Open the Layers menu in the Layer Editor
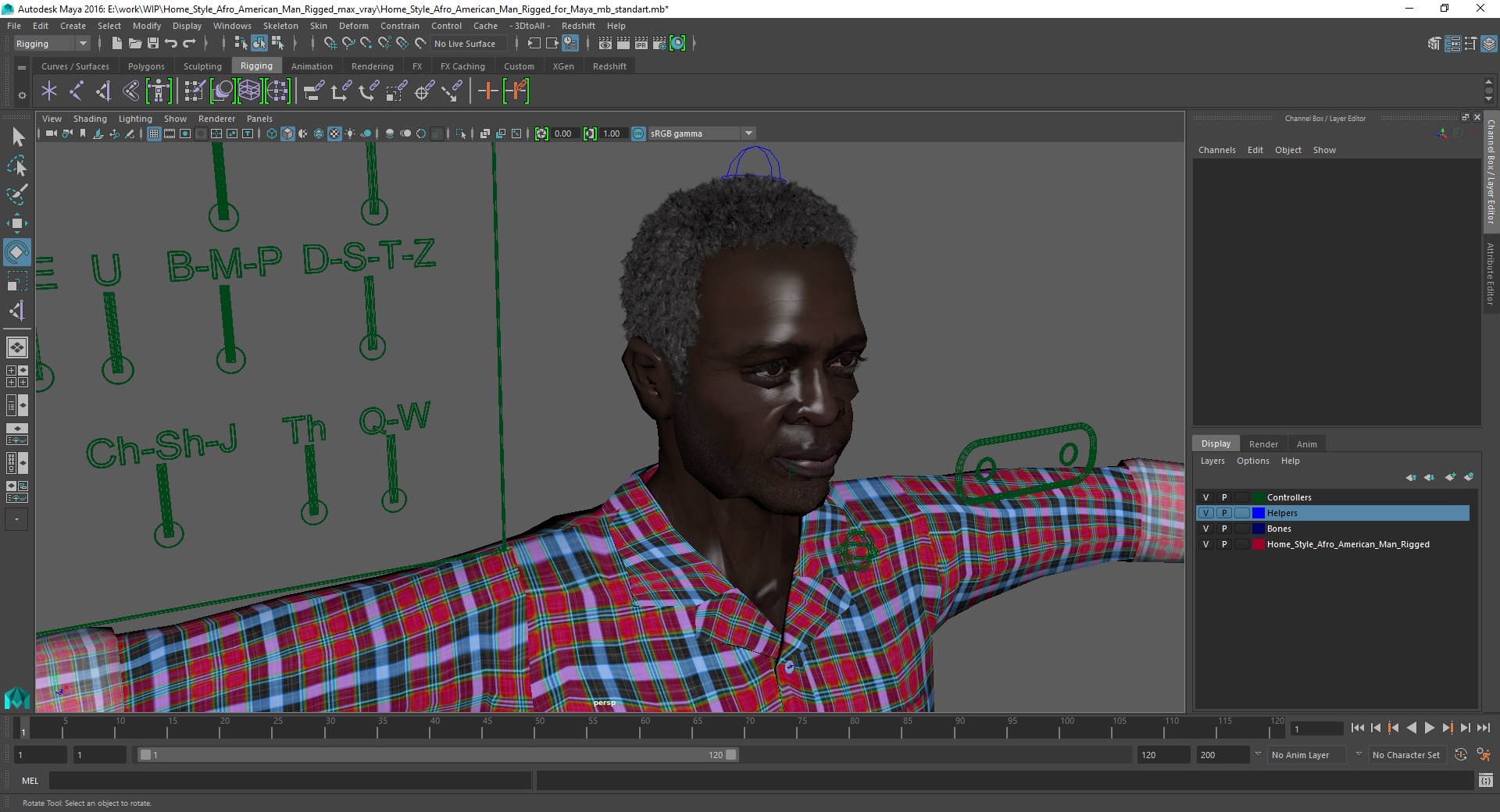Image resolution: width=1500 pixels, height=812 pixels. pyautogui.click(x=1212, y=461)
